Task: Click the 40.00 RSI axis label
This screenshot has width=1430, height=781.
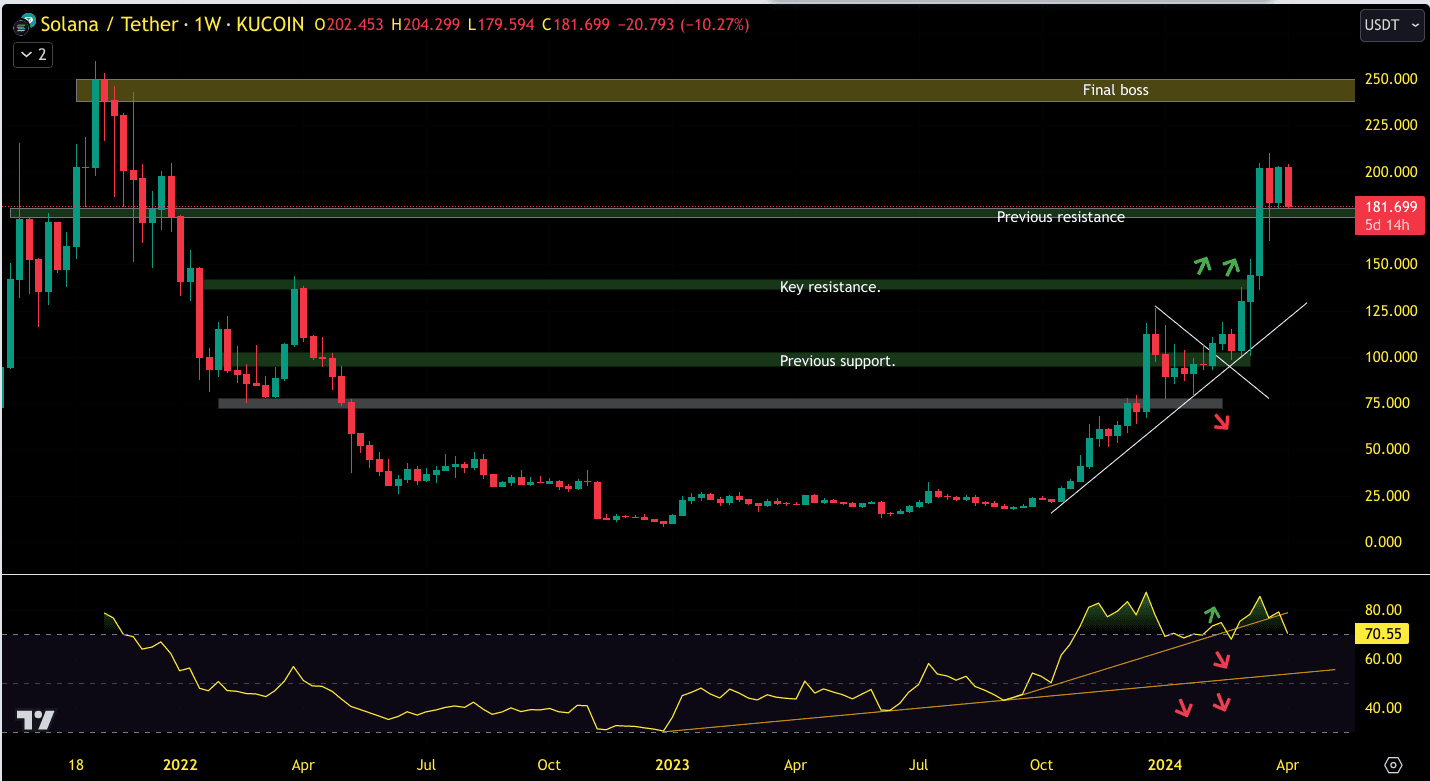Action: pos(1384,708)
